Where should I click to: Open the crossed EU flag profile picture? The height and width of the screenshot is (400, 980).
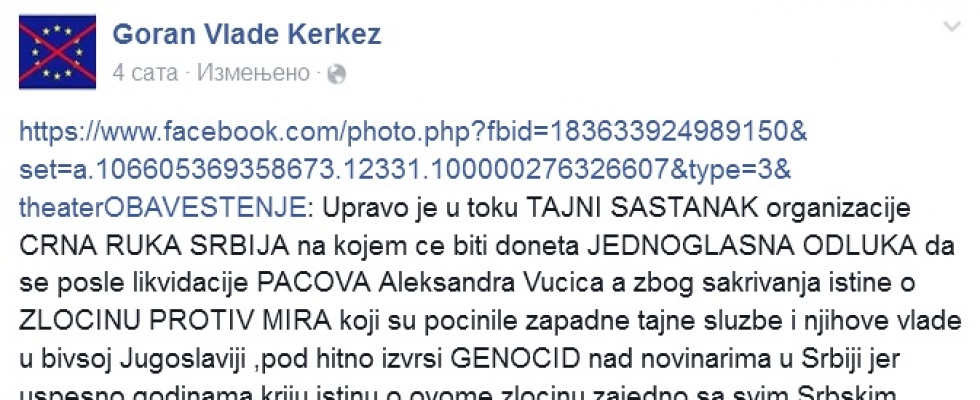tap(58, 52)
